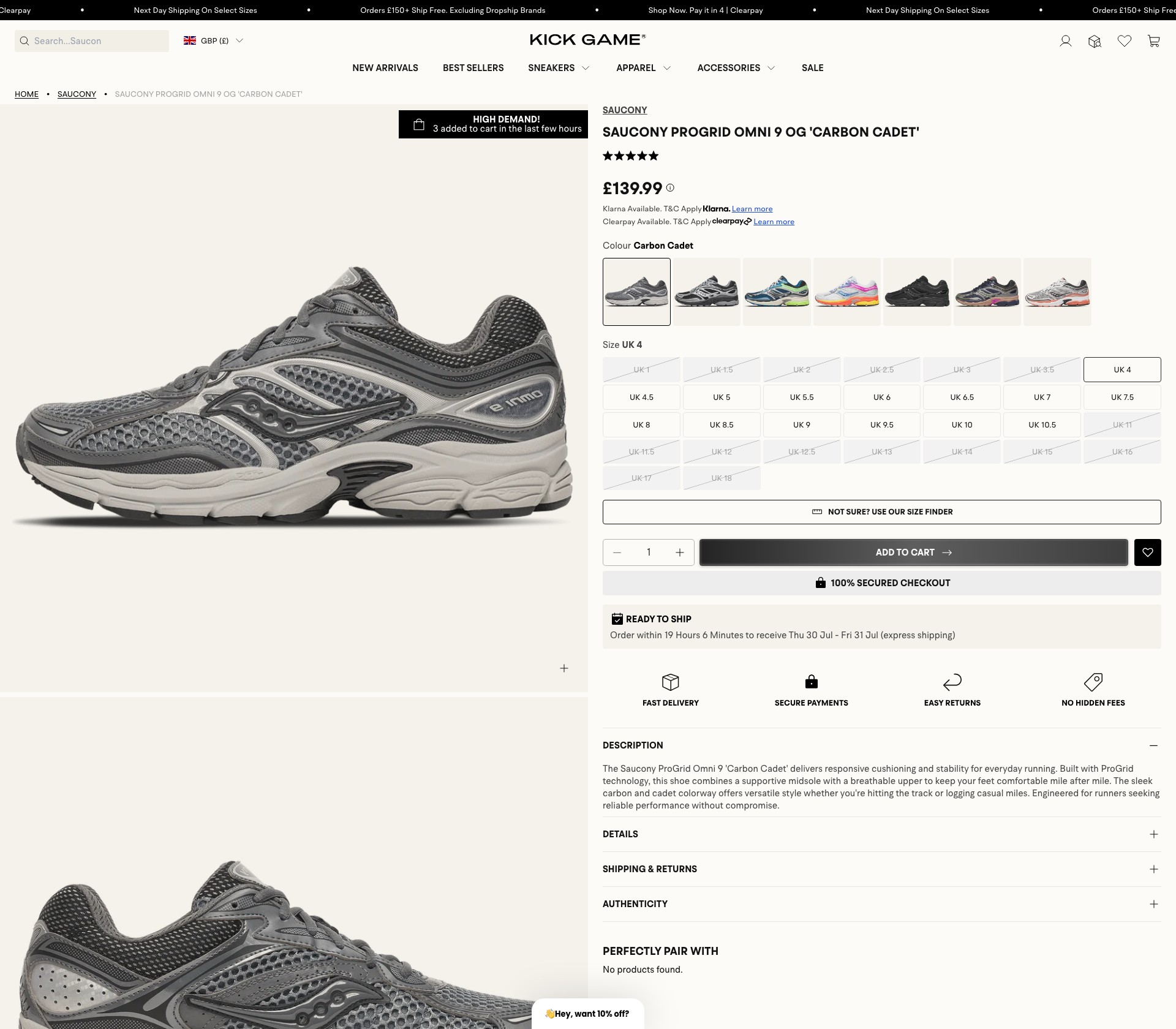This screenshot has width=1176, height=1029.
Task: Click the Fast Delivery box icon
Action: pos(671,682)
